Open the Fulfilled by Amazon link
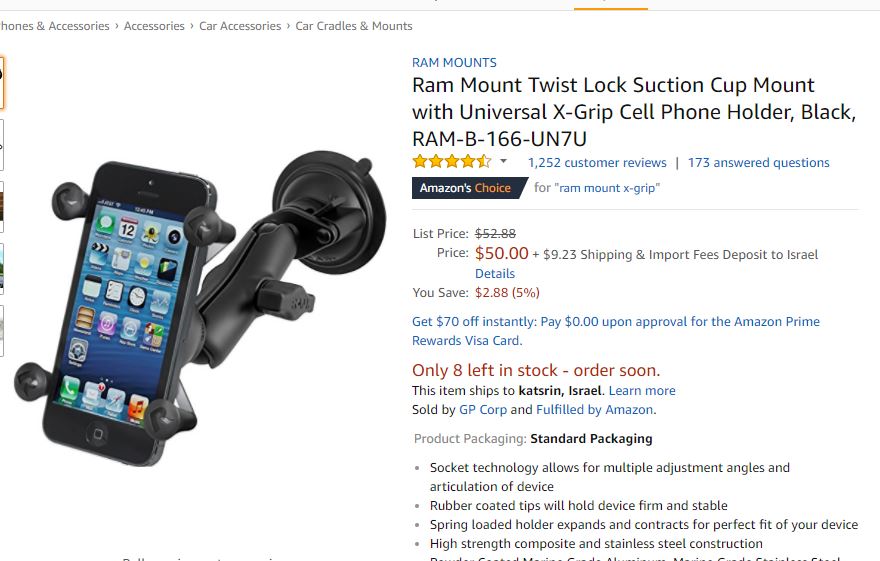880x561 pixels. pos(595,410)
